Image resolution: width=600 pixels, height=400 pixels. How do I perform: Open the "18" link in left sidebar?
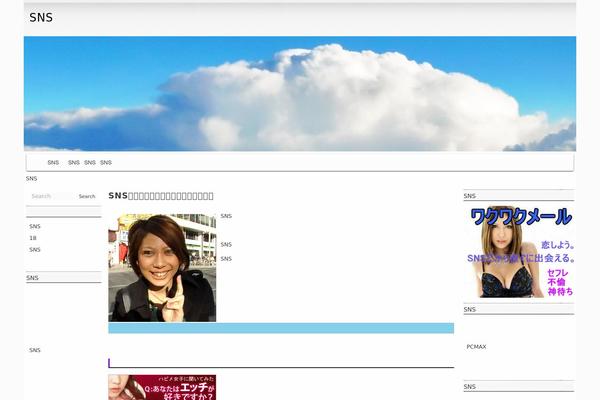pyautogui.click(x=33, y=238)
